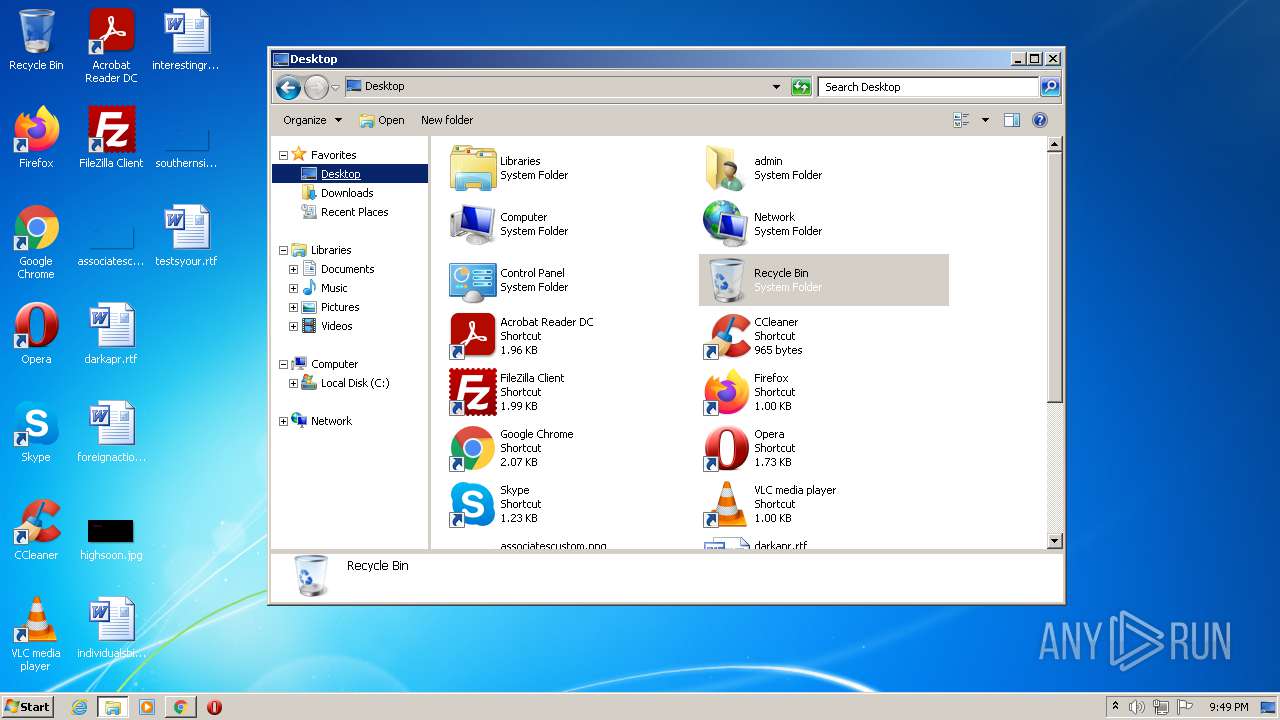The width and height of the screenshot is (1280, 720).
Task: Click the file list scroll up arrow
Action: (1054, 145)
